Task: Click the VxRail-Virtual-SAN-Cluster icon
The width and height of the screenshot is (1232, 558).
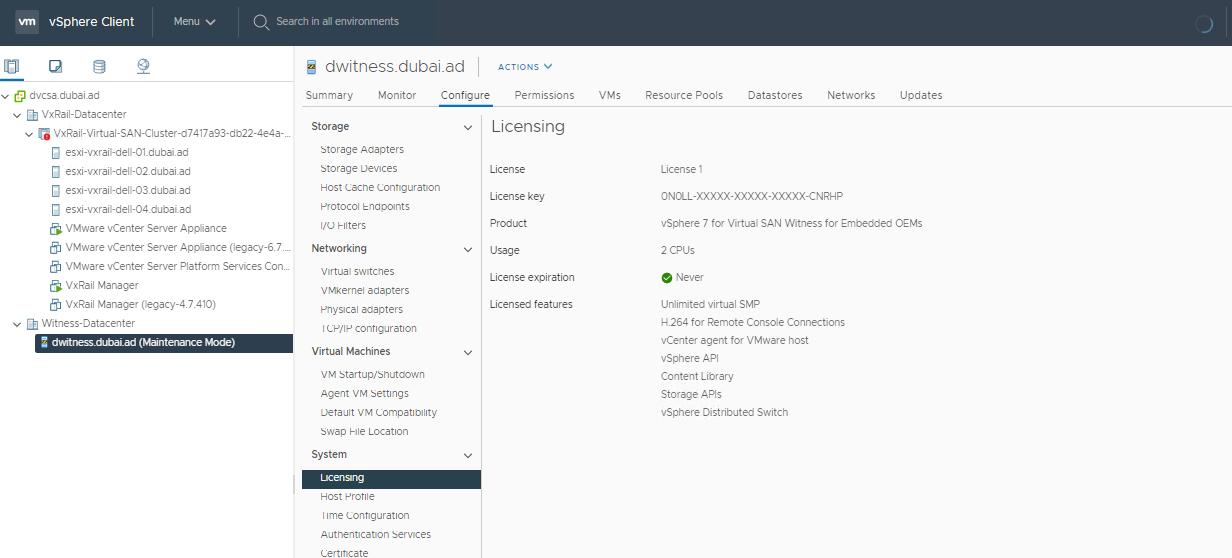Action: [x=44, y=134]
